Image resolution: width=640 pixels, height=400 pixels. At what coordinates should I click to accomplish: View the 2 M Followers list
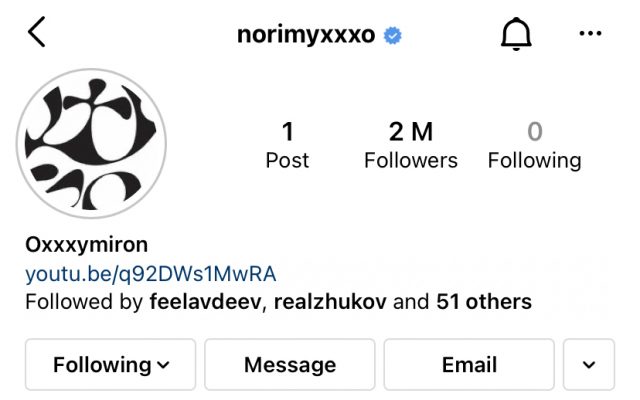coord(411,144)
